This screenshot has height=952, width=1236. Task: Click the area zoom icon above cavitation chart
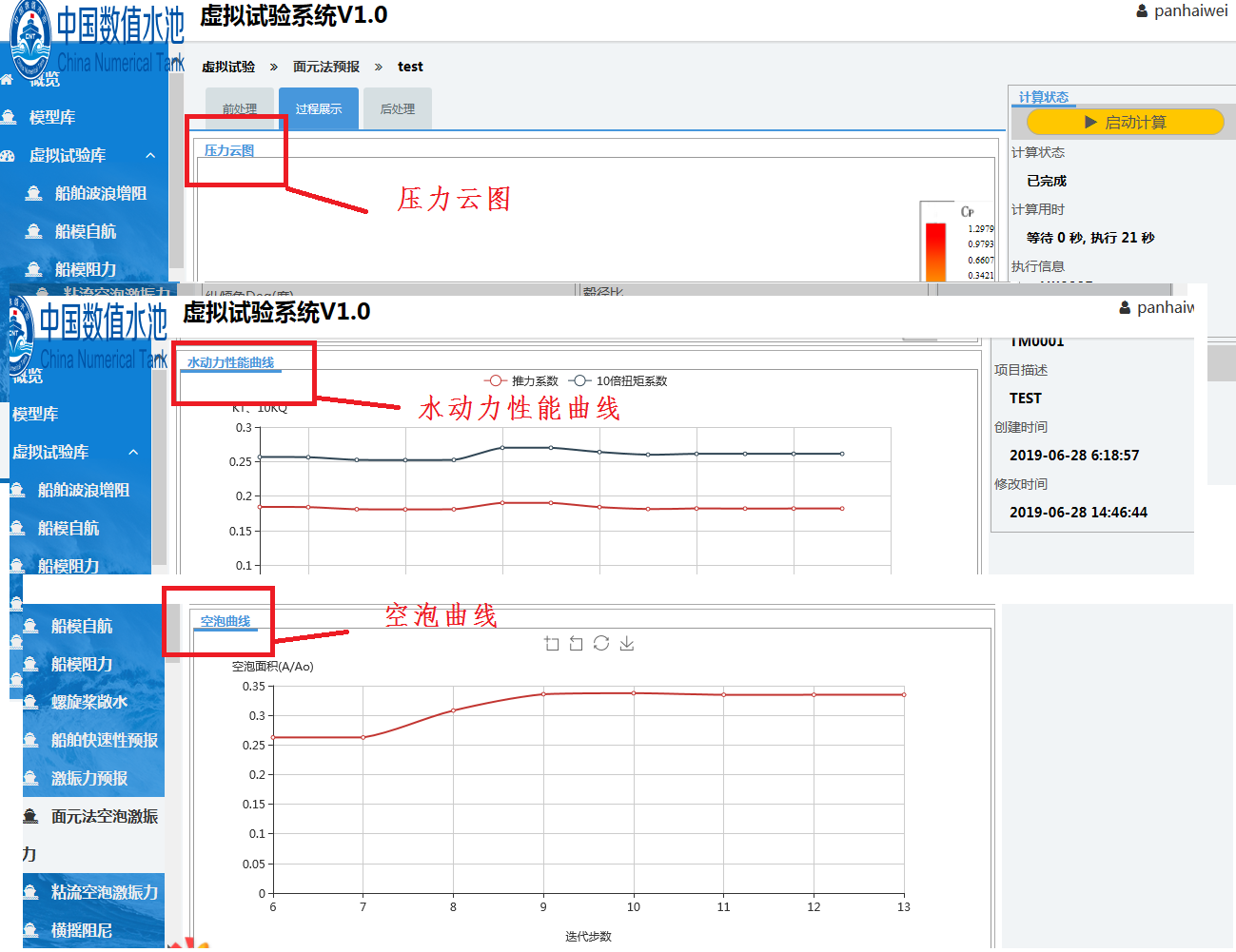(x=552, y=644)
